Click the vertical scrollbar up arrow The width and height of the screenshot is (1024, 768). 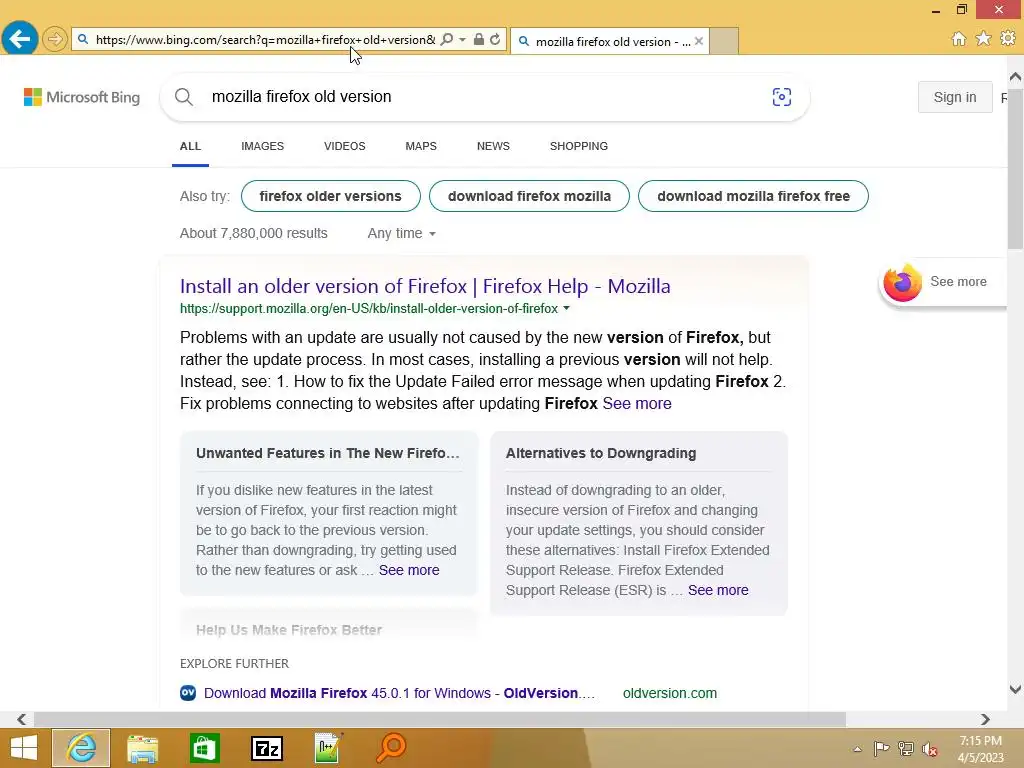pos(1015,76)
